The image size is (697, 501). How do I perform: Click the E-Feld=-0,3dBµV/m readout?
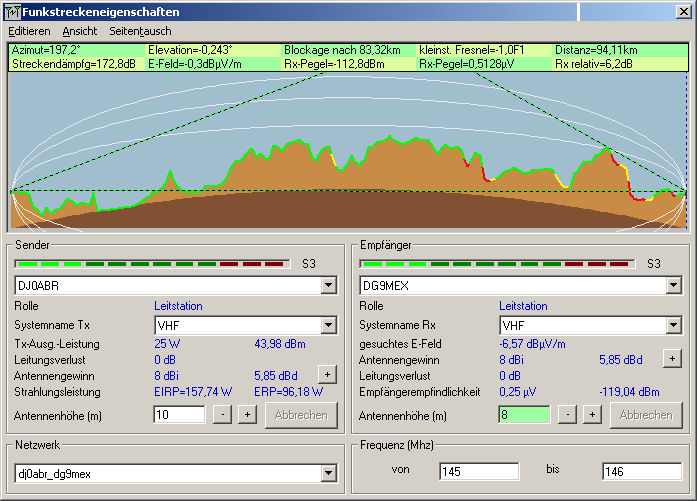tap(194, 64)
